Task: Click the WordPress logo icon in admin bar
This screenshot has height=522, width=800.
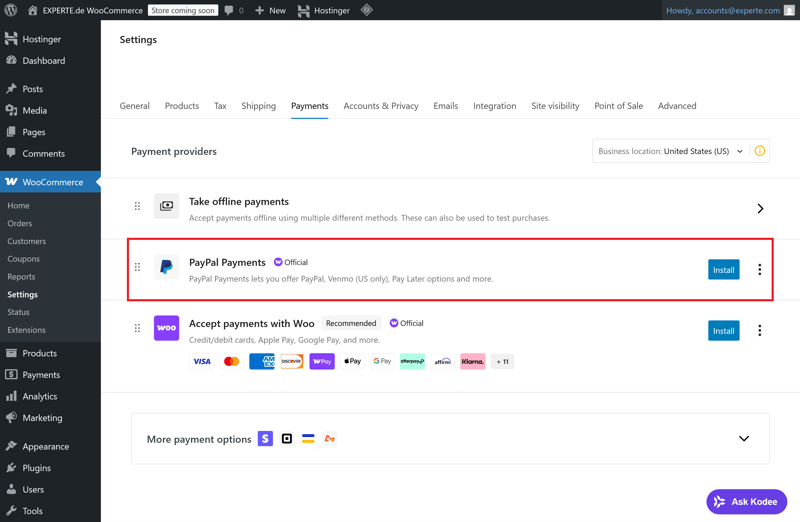Action: point(11,10)
